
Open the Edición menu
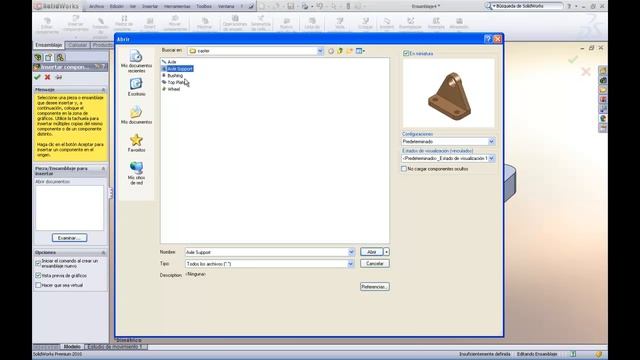[x=116, y=7]
